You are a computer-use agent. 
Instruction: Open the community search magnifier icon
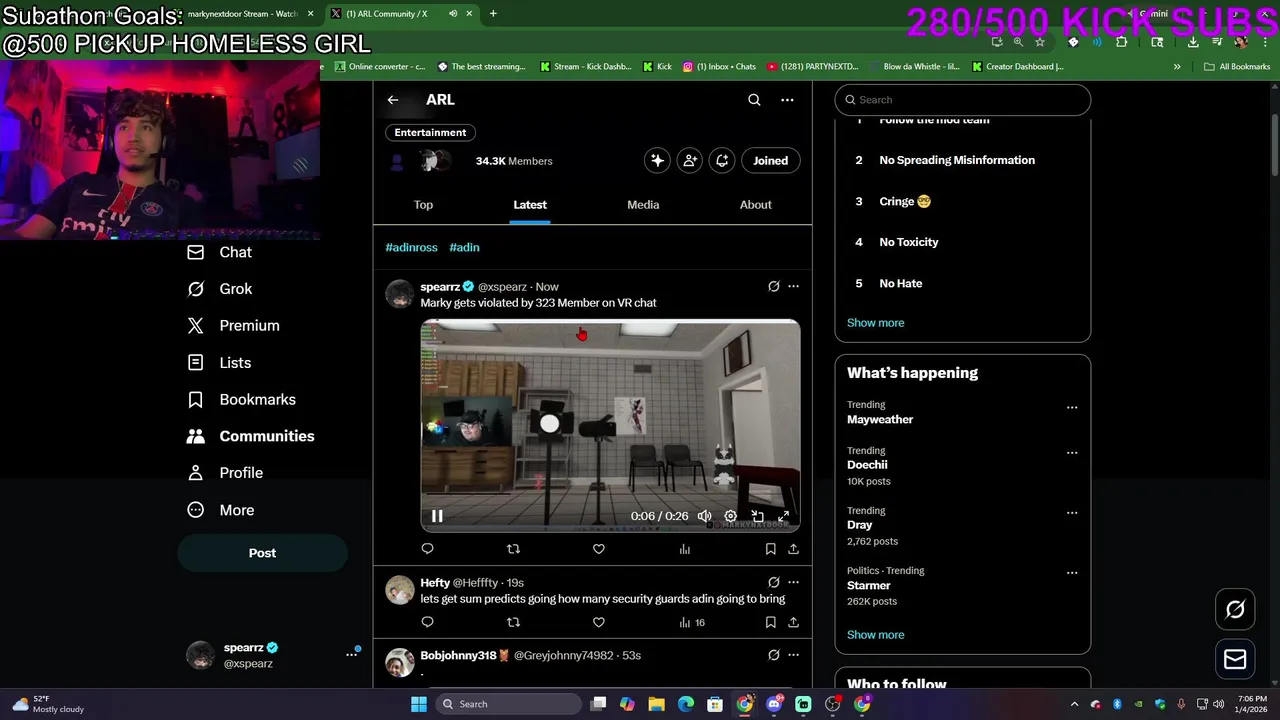[x=754, y=100]
